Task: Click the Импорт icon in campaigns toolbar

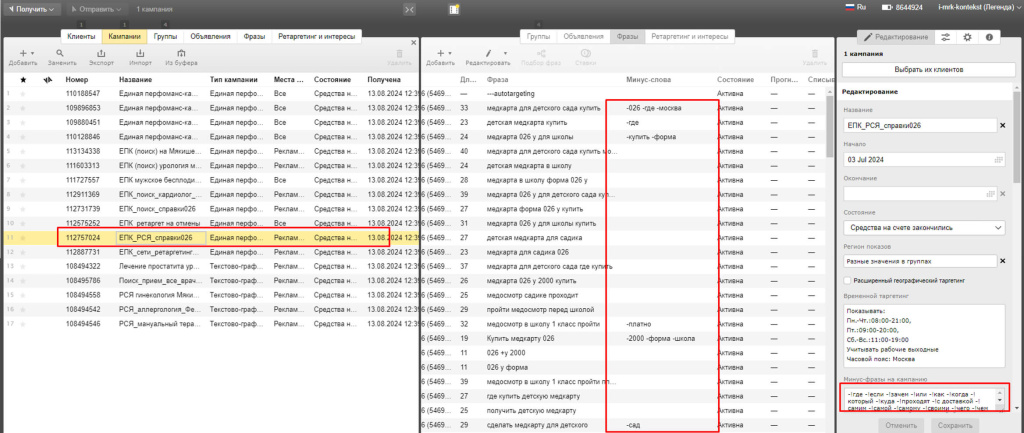Action: click(140, 56)
